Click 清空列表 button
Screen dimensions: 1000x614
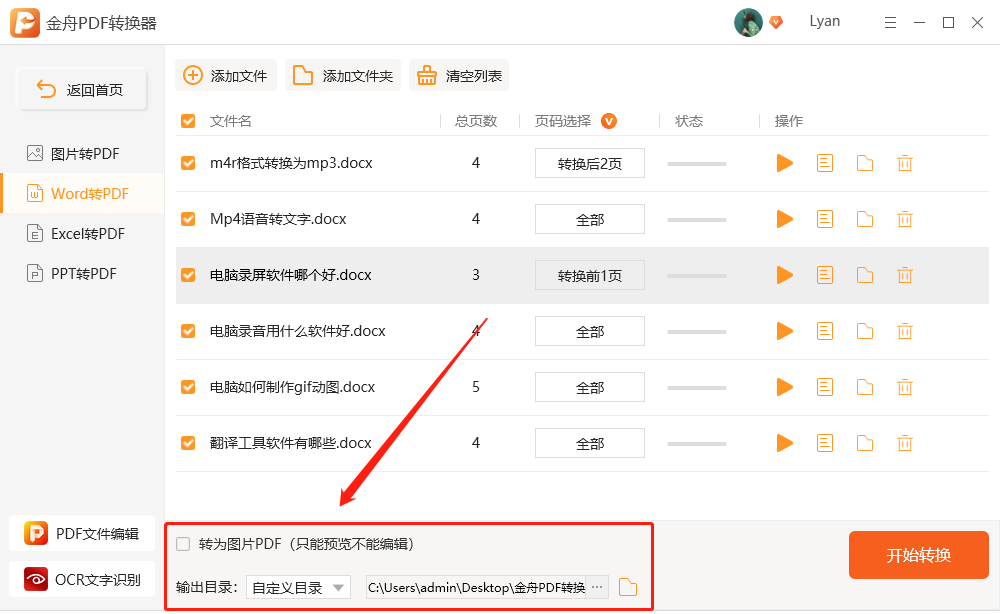click(x=459, y=75)
